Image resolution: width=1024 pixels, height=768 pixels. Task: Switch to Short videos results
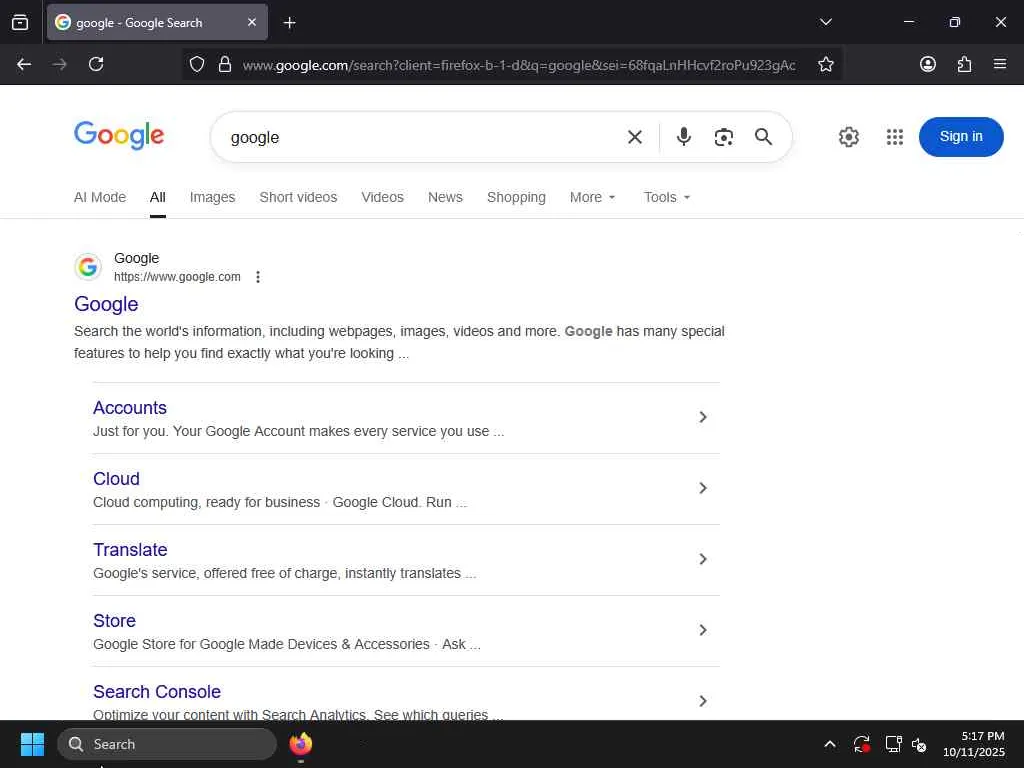tap(298, 197)
